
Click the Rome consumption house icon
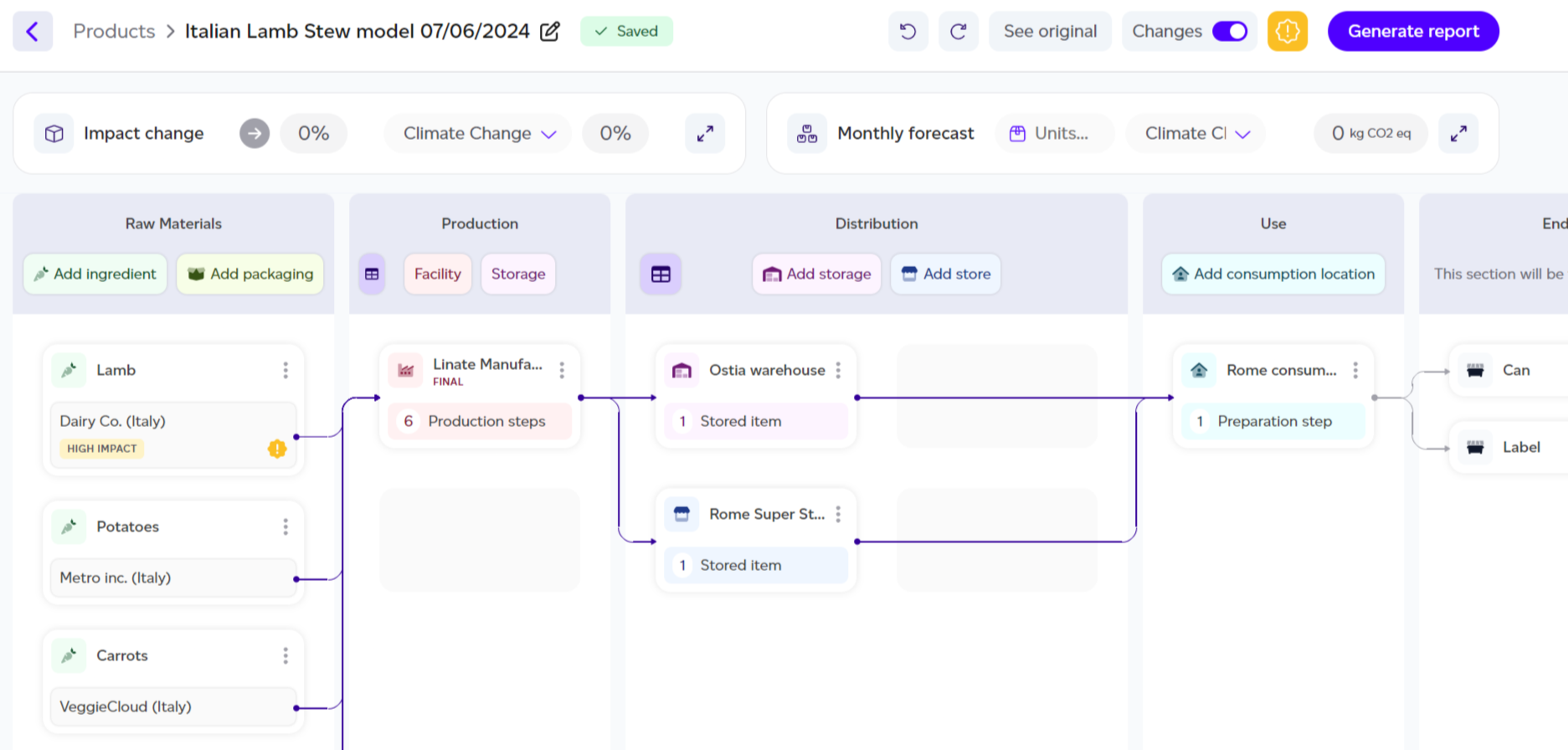tap(1199, 370)
